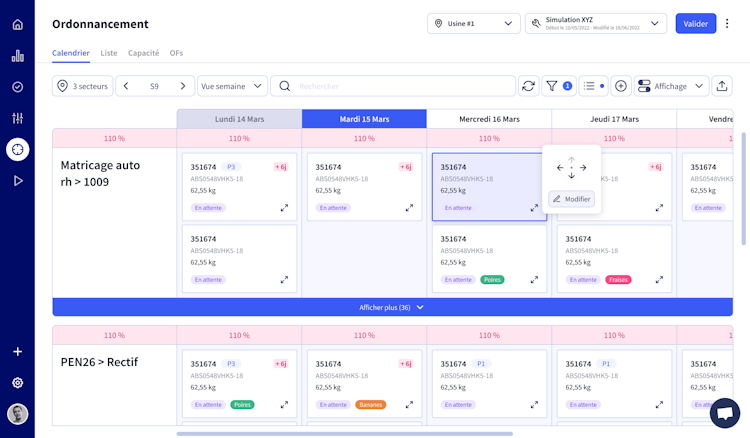Open the gear settings sidebar icon
Viewport: 750px width, 438px height.
pos(18,383)
